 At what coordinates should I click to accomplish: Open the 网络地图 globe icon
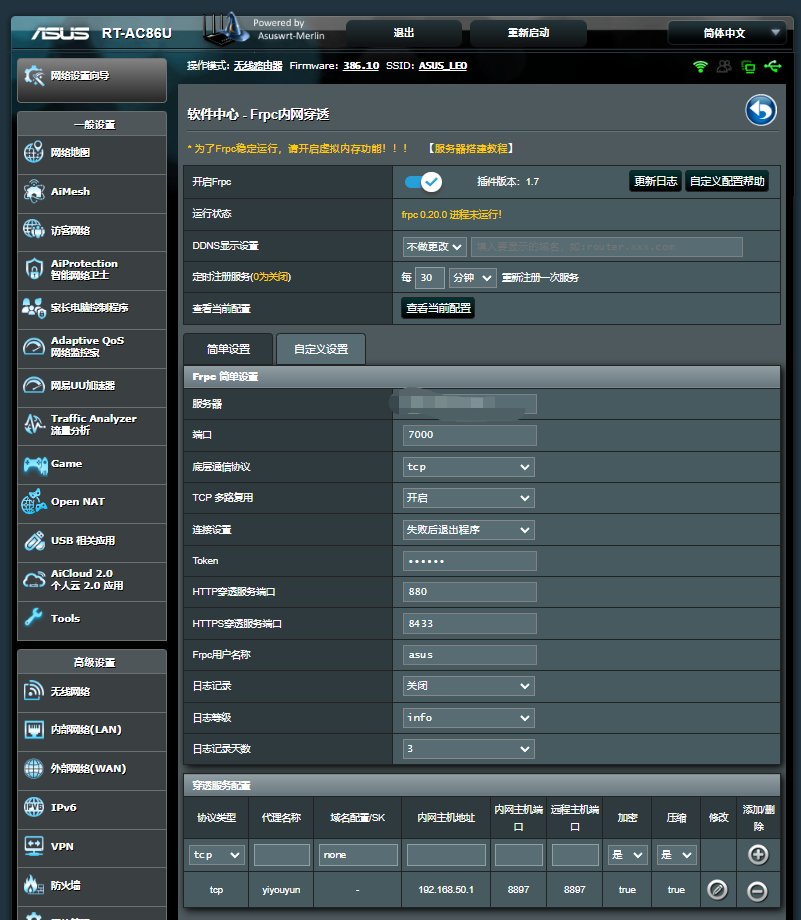[x=33, y=153]
